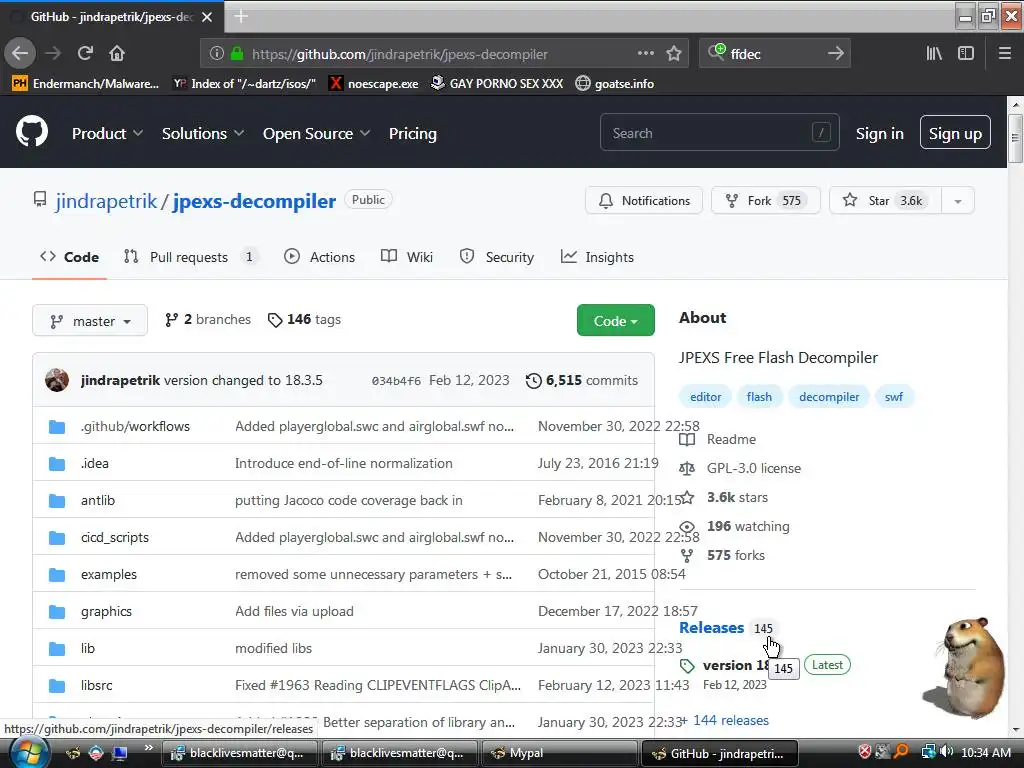
Task: Open the Wiki tab
Action: (x=406, y=257)
